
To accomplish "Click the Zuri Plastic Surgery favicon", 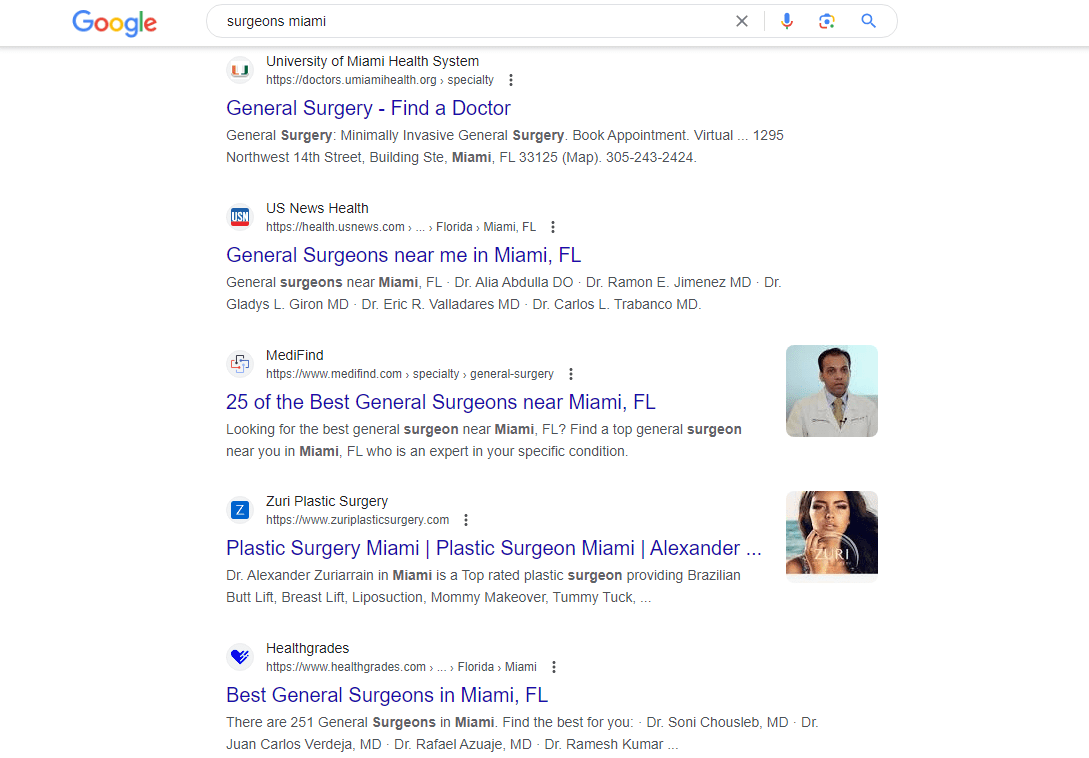I will [240, 510].
